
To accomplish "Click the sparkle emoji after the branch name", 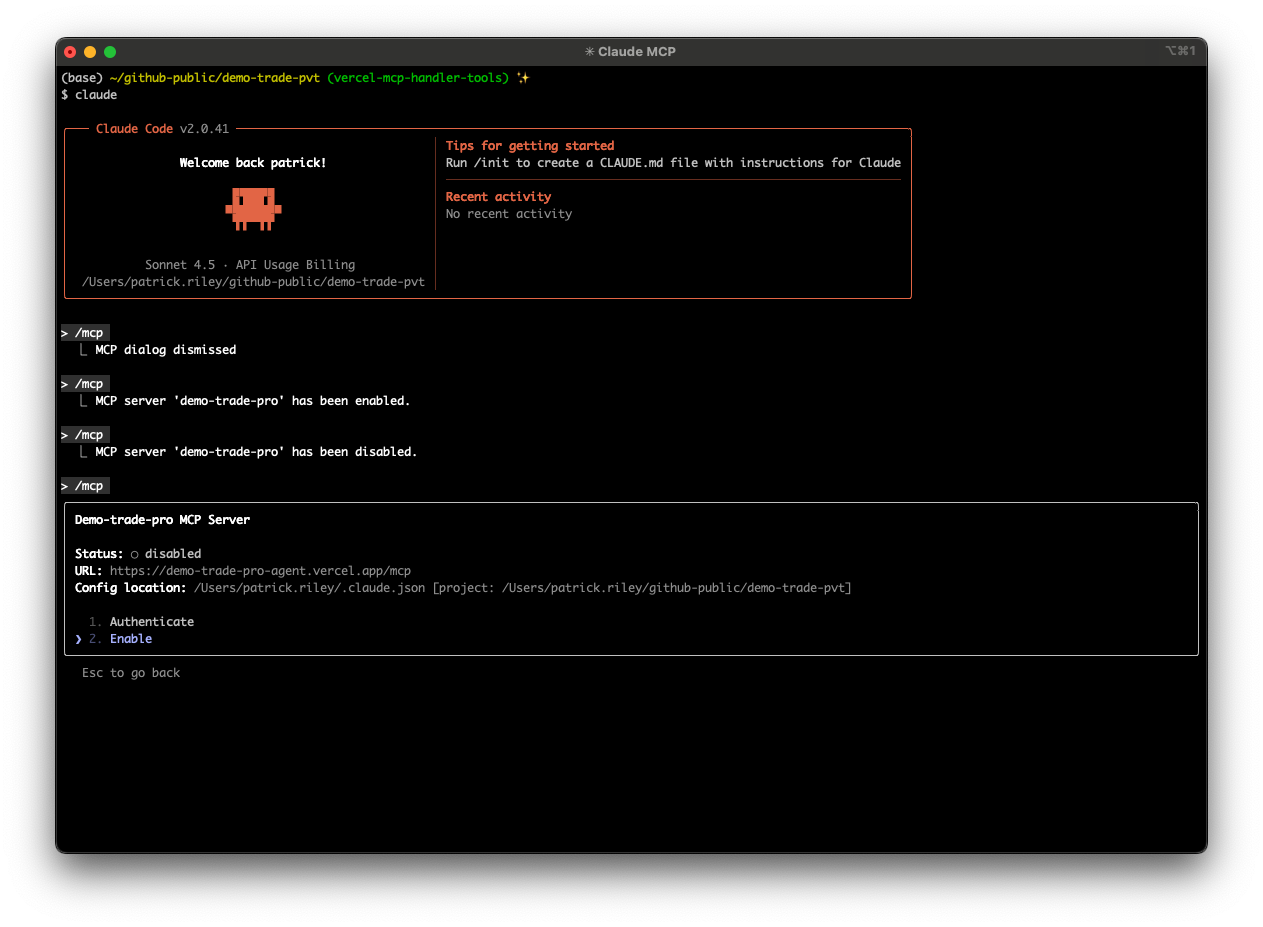I will 522,78.
